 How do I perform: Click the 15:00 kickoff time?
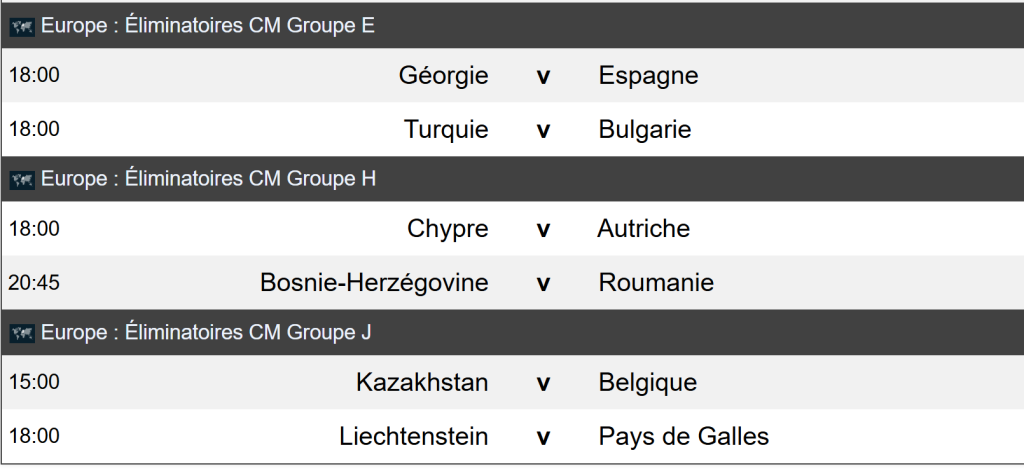pos(34,382)
